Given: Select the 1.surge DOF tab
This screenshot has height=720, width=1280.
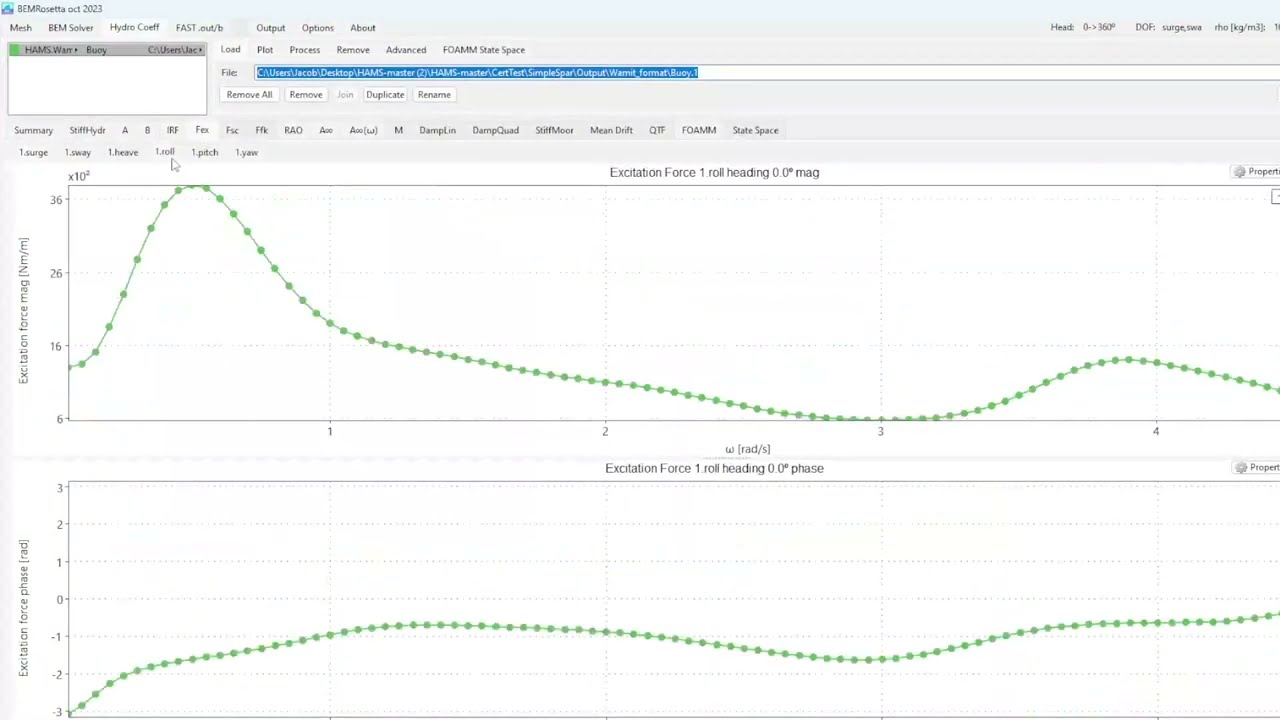Looking at the screenshot, I should coord(33,153).
